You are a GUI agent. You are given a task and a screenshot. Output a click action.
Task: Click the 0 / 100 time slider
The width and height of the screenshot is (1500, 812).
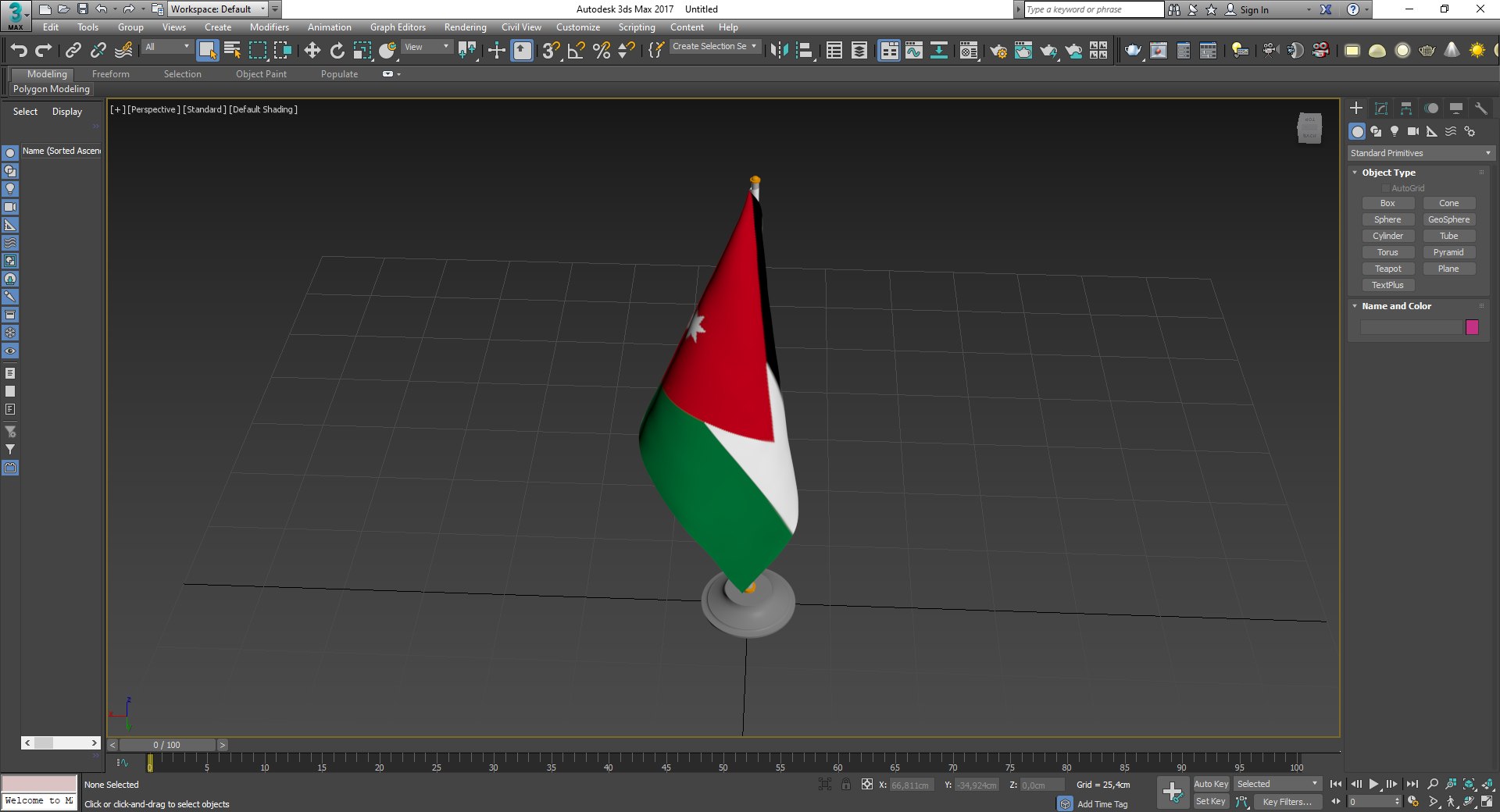click(x=167, y=745)
